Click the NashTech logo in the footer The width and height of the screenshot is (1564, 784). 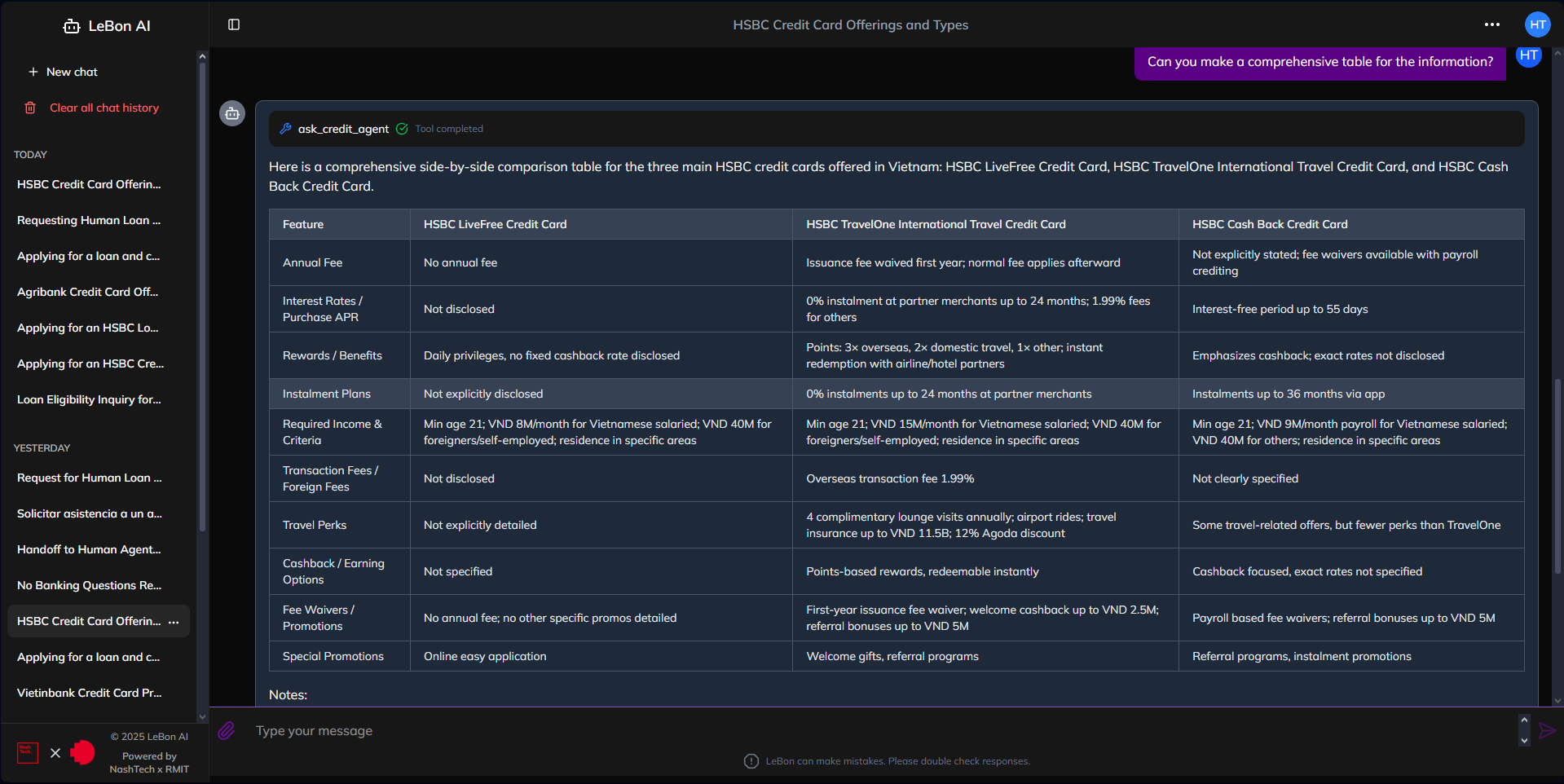click(28, 753)
